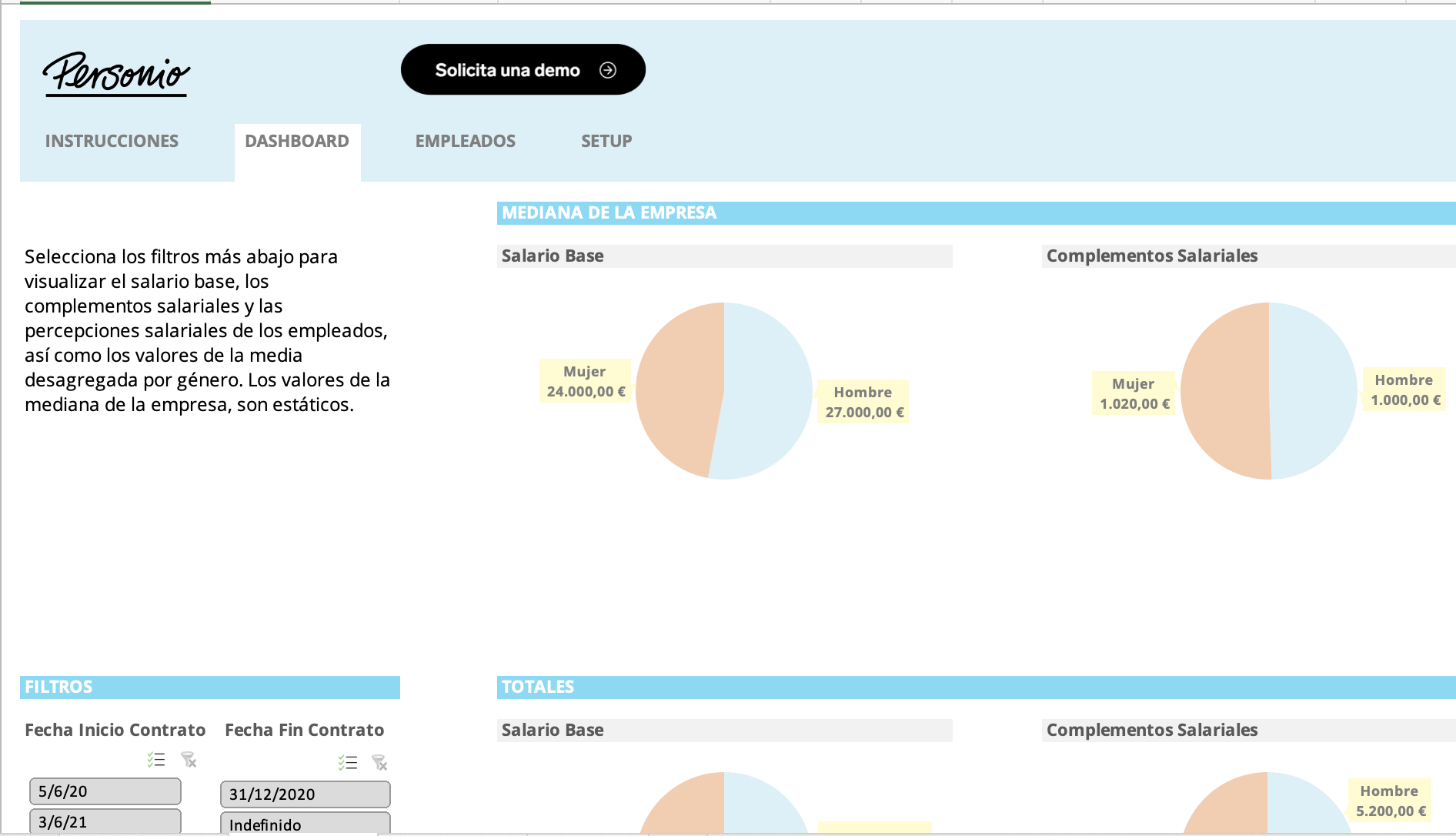Image resolution: width=1456 pixels, height=836 pixels.
Task: Click the Hombre 5.200,00 € data label
Action: 1390,801
